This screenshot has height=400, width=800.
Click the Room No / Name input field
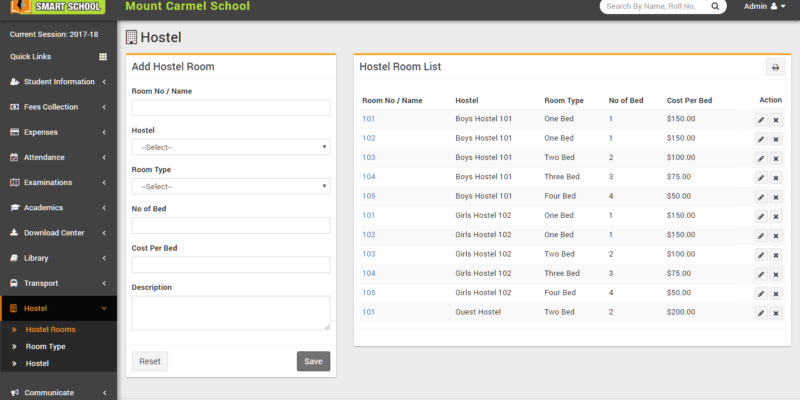(x=231, y=108)
